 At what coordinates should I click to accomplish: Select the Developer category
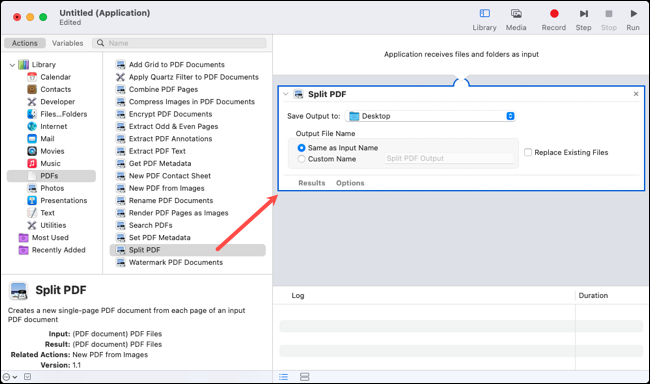pos(58,102)
